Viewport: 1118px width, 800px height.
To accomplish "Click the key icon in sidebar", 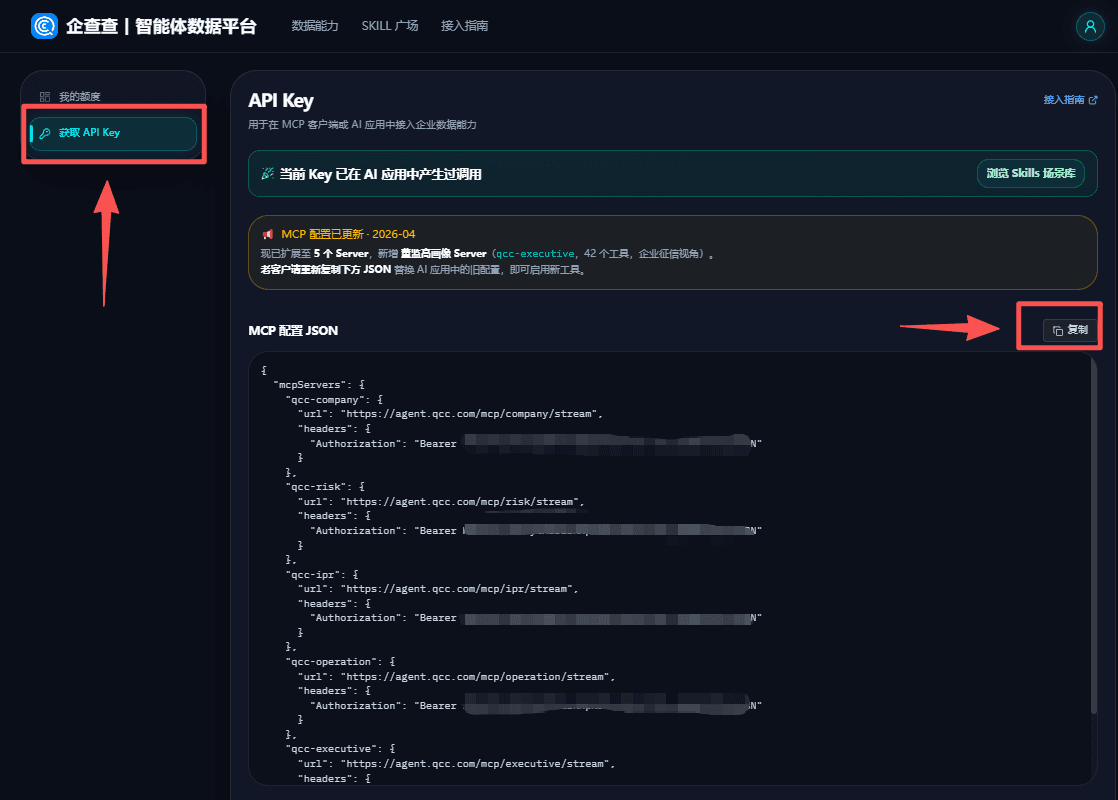I will point(45,133).
